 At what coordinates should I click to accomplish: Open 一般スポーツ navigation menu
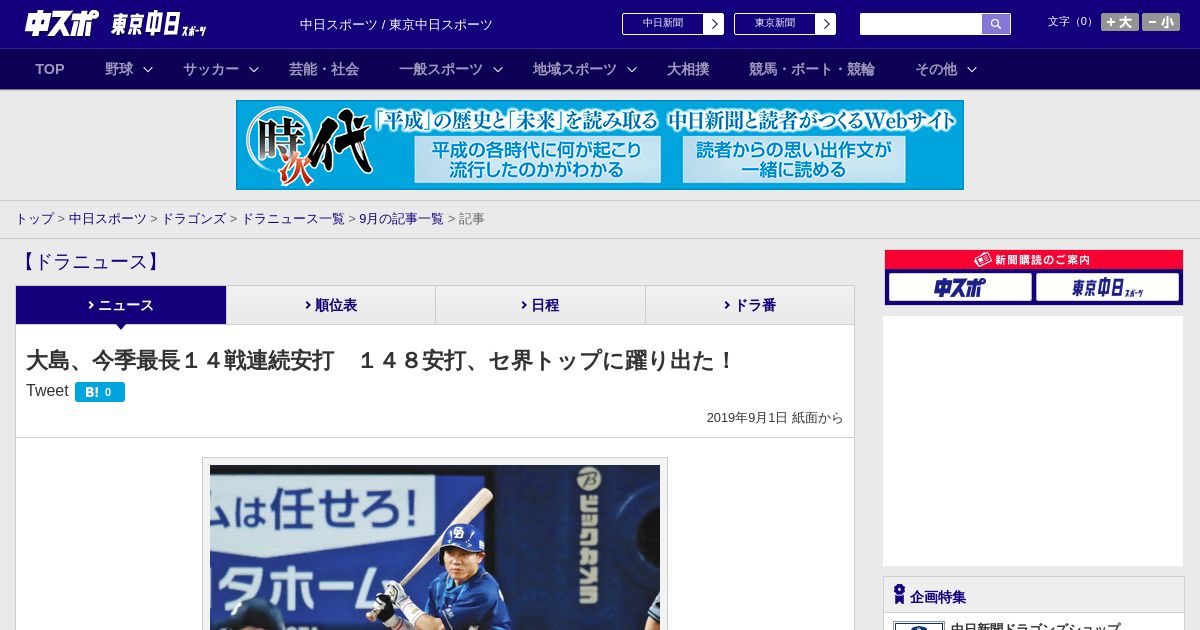click(441, 69)
